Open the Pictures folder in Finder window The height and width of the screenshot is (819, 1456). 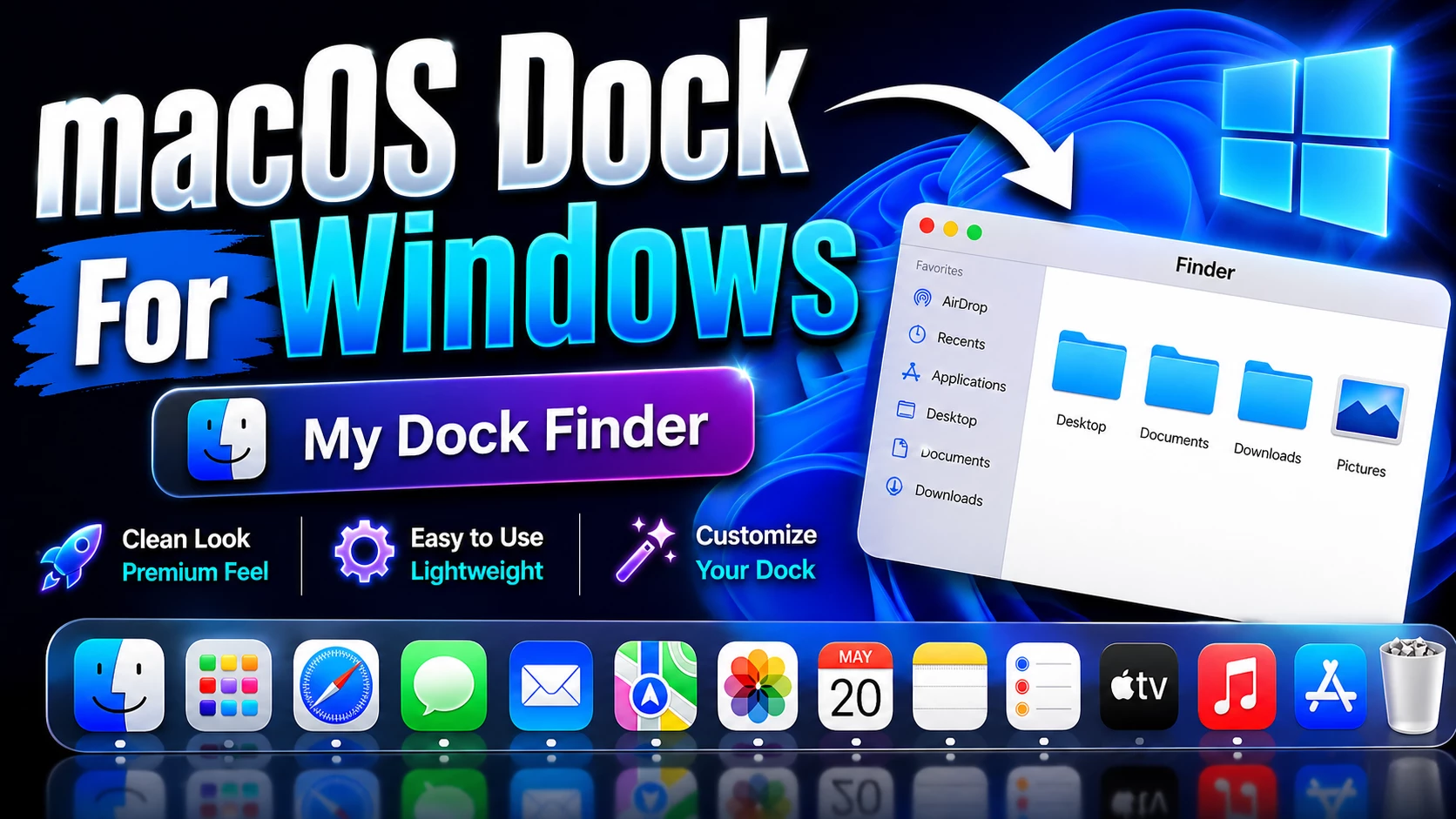click(1366, 426)
